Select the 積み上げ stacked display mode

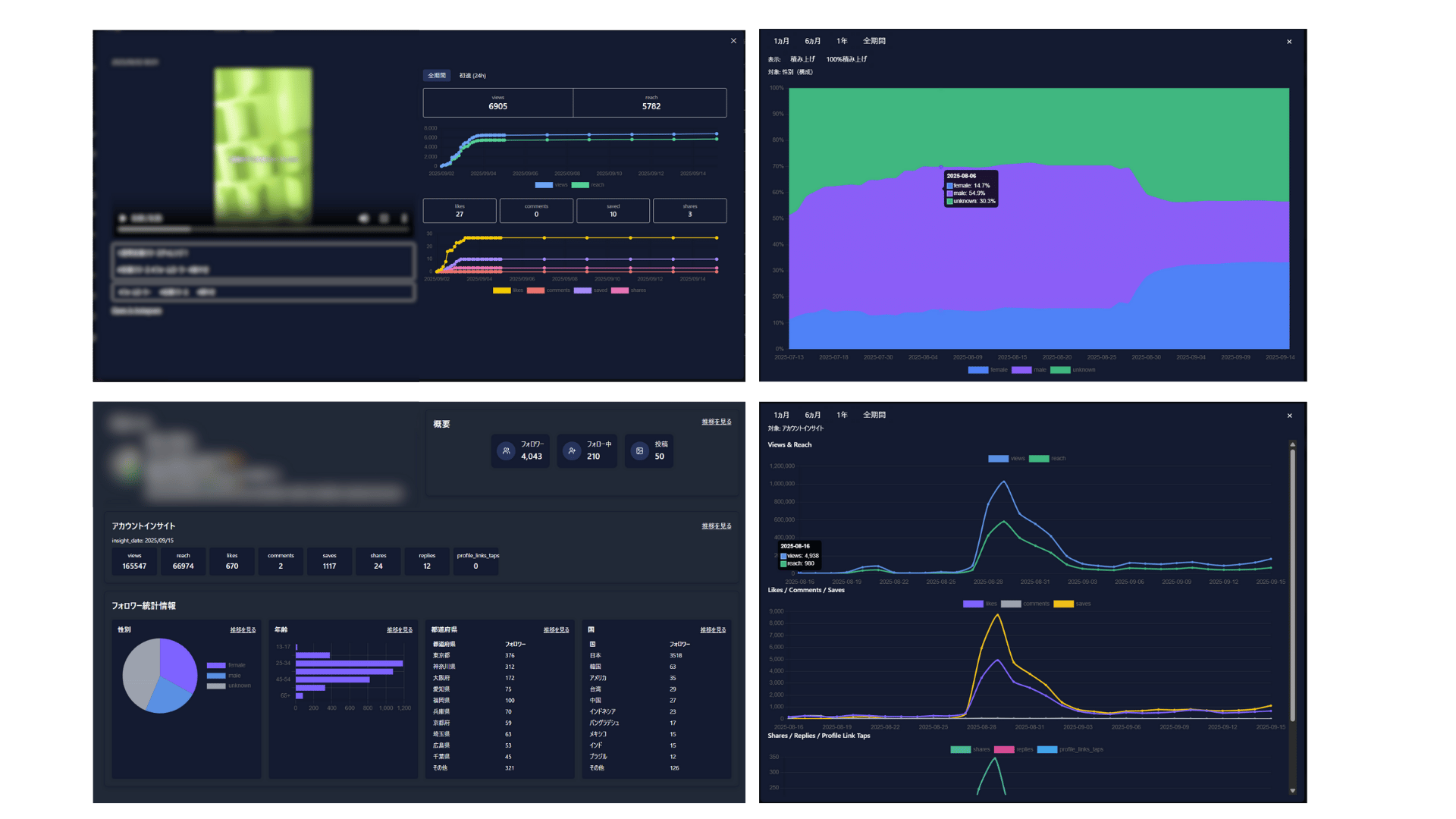(802, 59)
